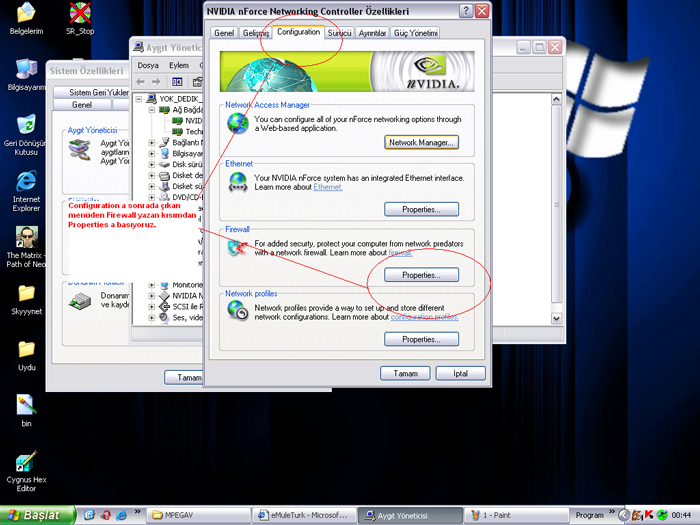Click the taskbar clock showing 00:44

(681, 515)
